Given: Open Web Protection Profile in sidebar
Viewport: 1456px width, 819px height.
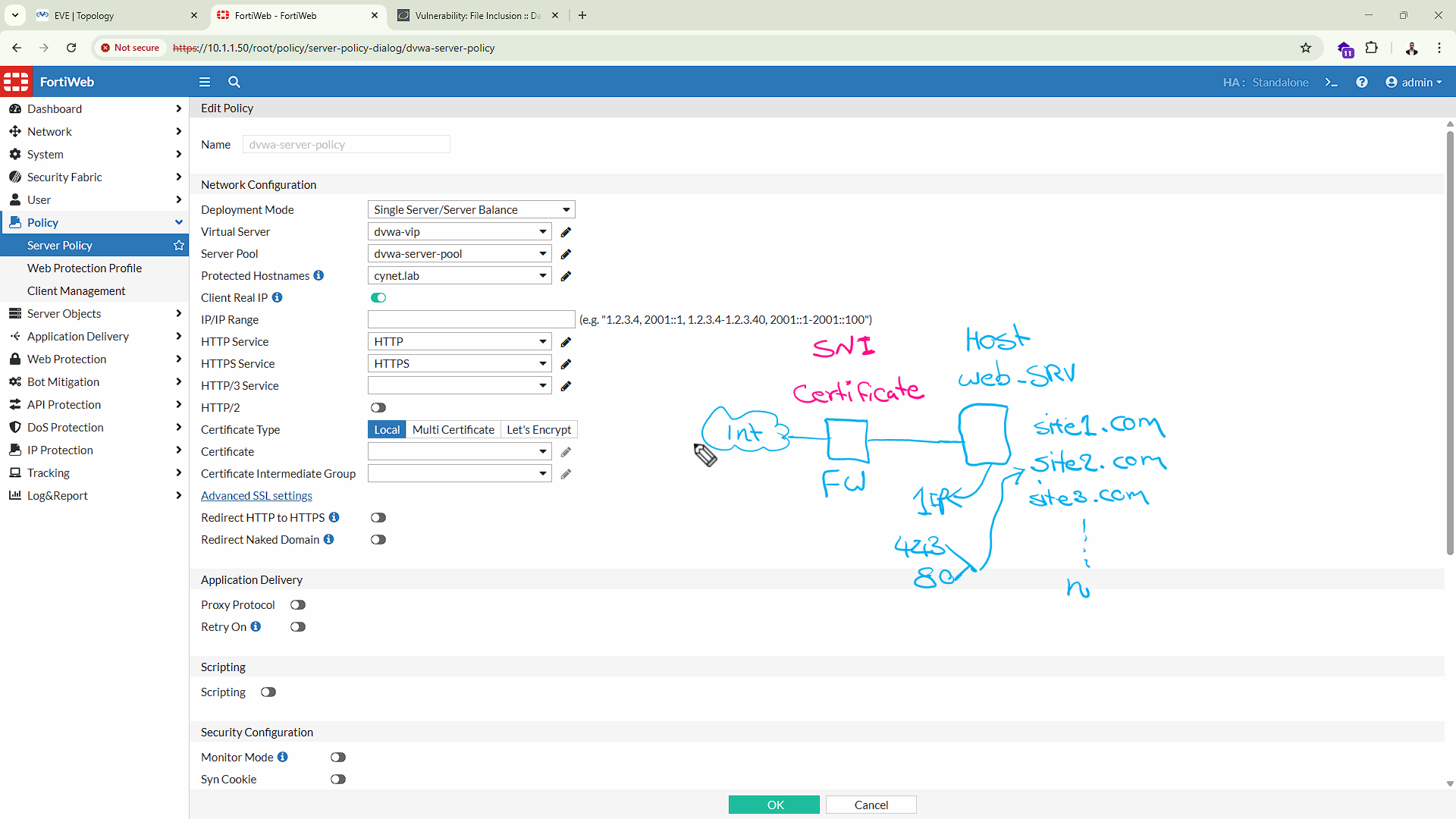Looking at the screenshot, I should click(84, 268).
